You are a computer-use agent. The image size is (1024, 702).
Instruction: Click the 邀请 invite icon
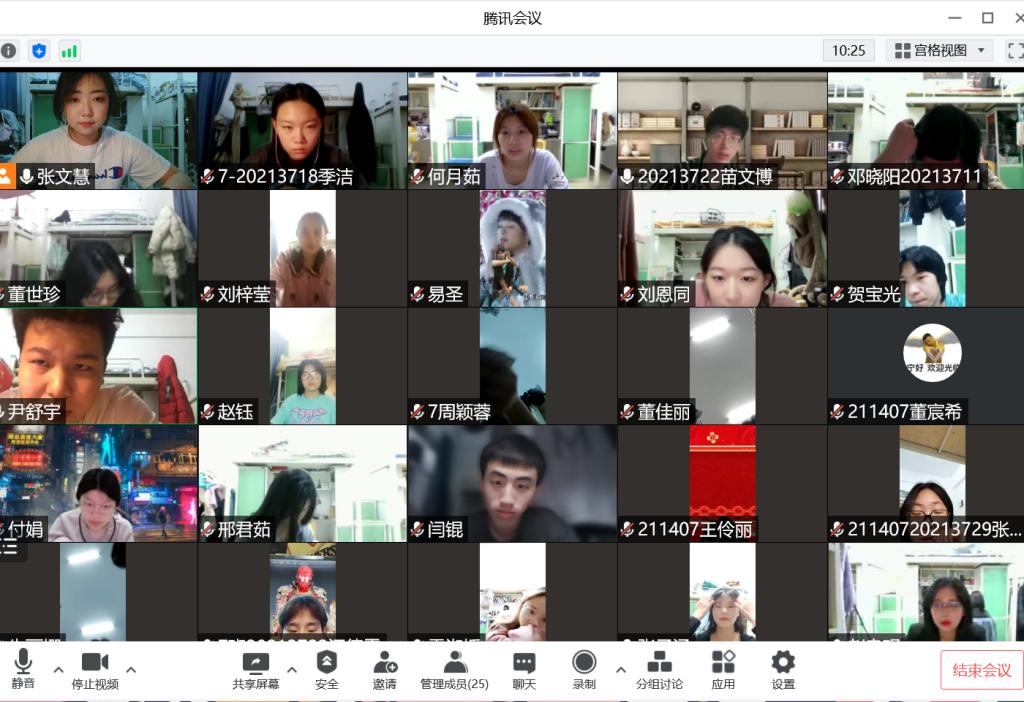pyautogui.click(x=385, y=669)
